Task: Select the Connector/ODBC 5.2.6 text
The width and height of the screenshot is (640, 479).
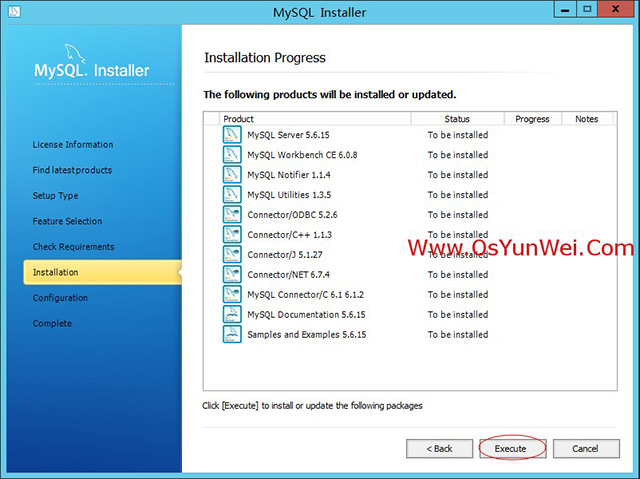Action: (x=292, y=215)
